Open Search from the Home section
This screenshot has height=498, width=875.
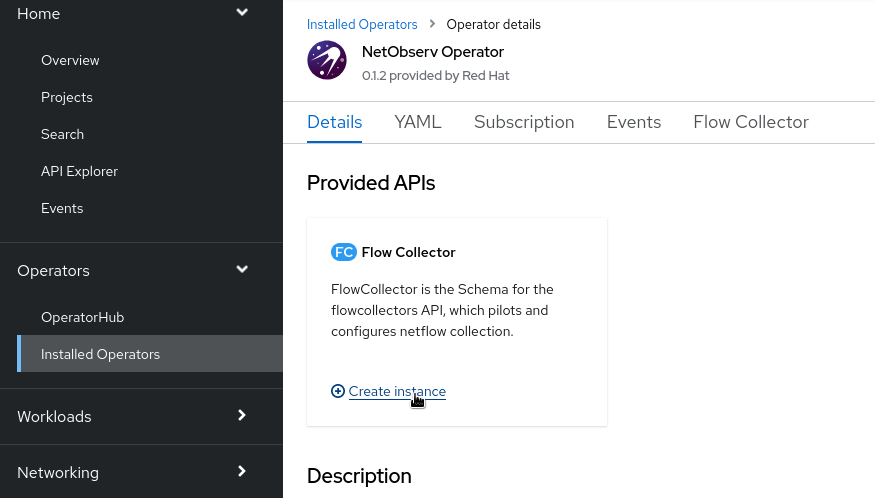[x=62, y=135]
